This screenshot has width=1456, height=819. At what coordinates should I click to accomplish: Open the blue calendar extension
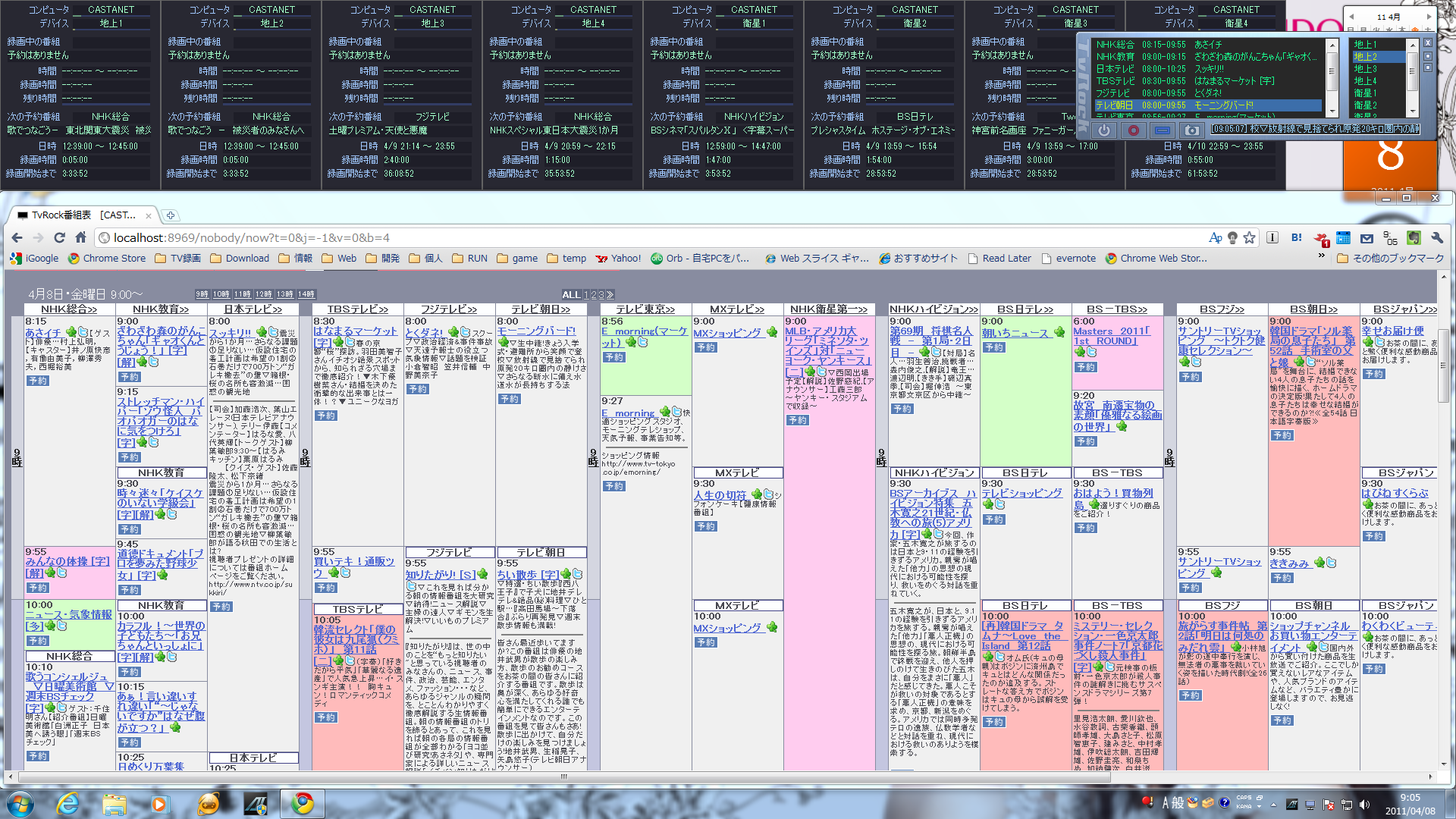1343,237
